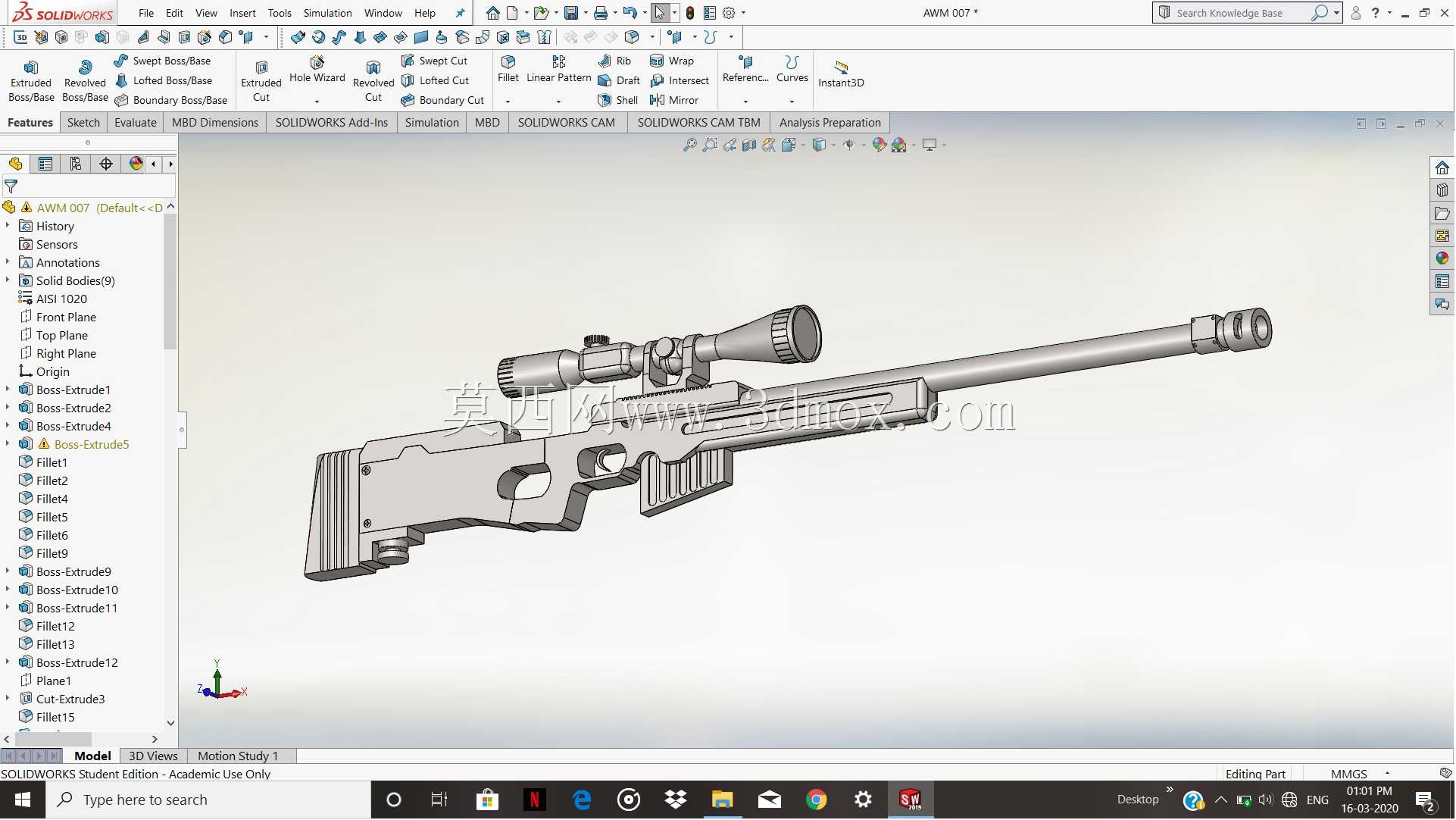Open the 3D Views tab

pos(153,756)
